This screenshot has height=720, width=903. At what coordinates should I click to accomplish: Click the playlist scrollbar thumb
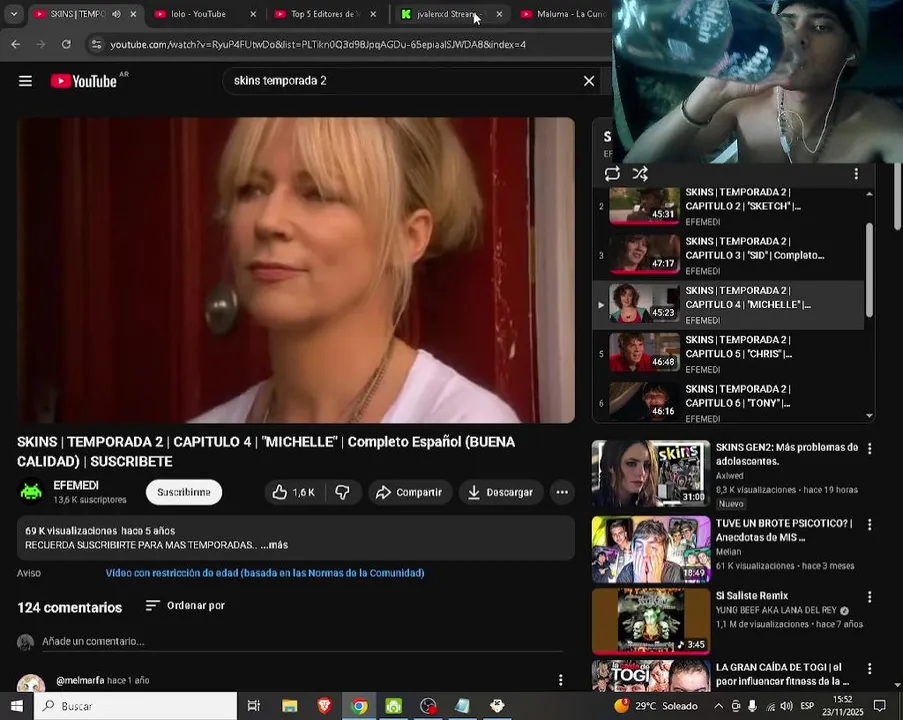(x=869, y=270)
